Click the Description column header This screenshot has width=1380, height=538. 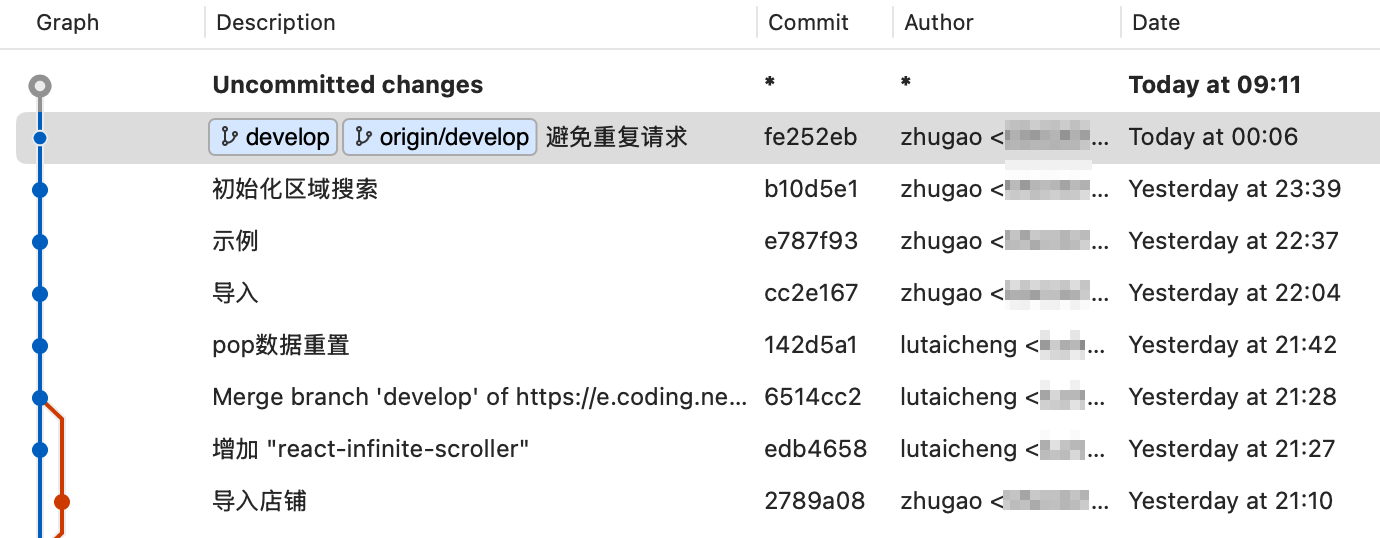(x=276, y=22)
